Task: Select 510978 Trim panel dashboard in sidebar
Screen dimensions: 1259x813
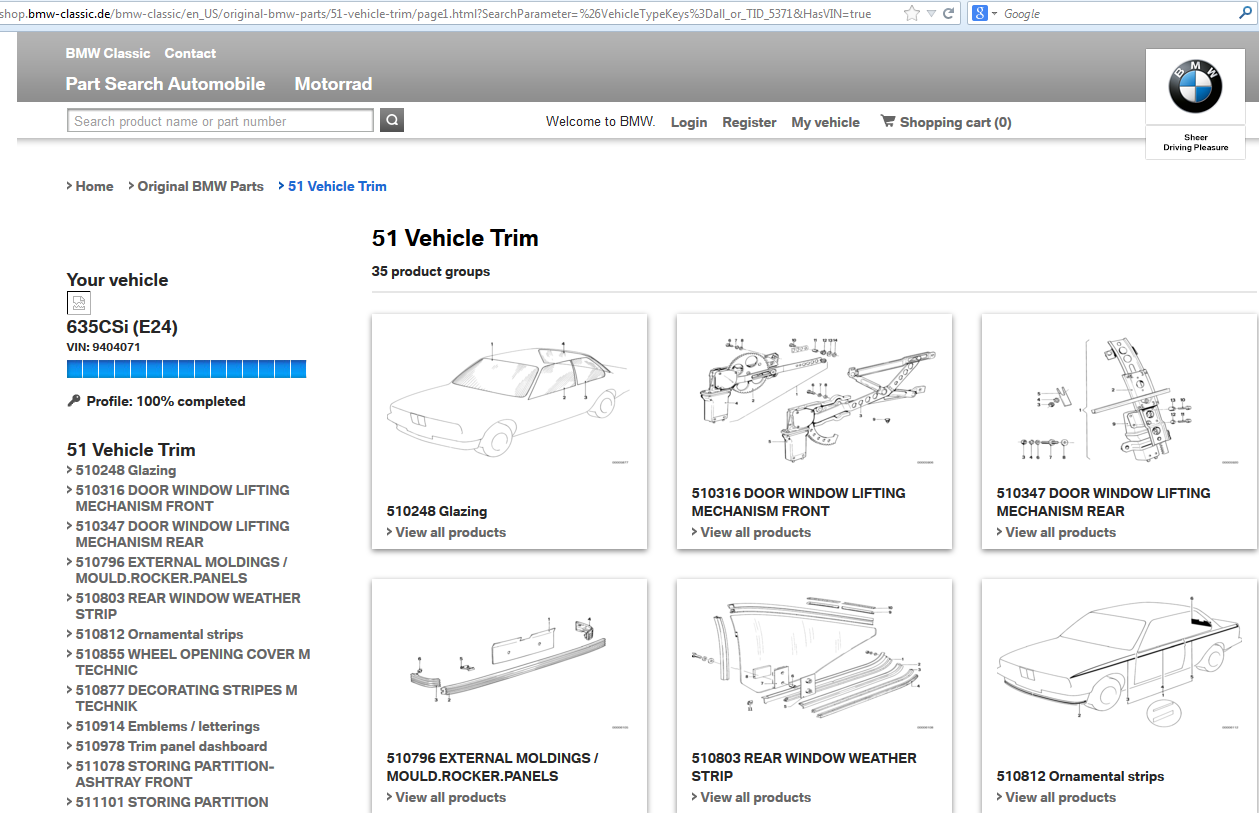Action: 171,746
